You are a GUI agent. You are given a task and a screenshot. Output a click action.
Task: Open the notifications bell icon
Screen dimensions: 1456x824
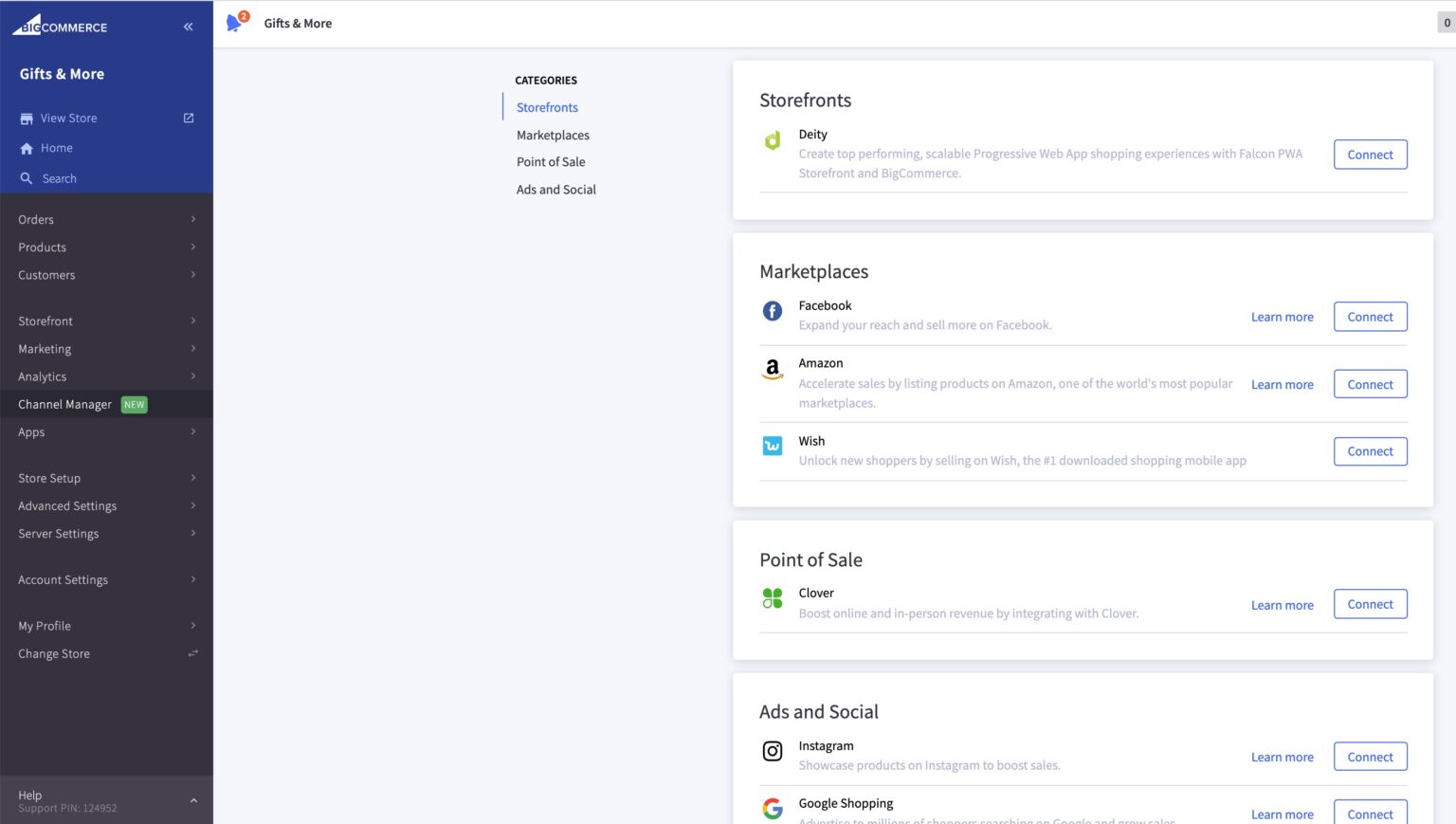click(x=235, y=23)
